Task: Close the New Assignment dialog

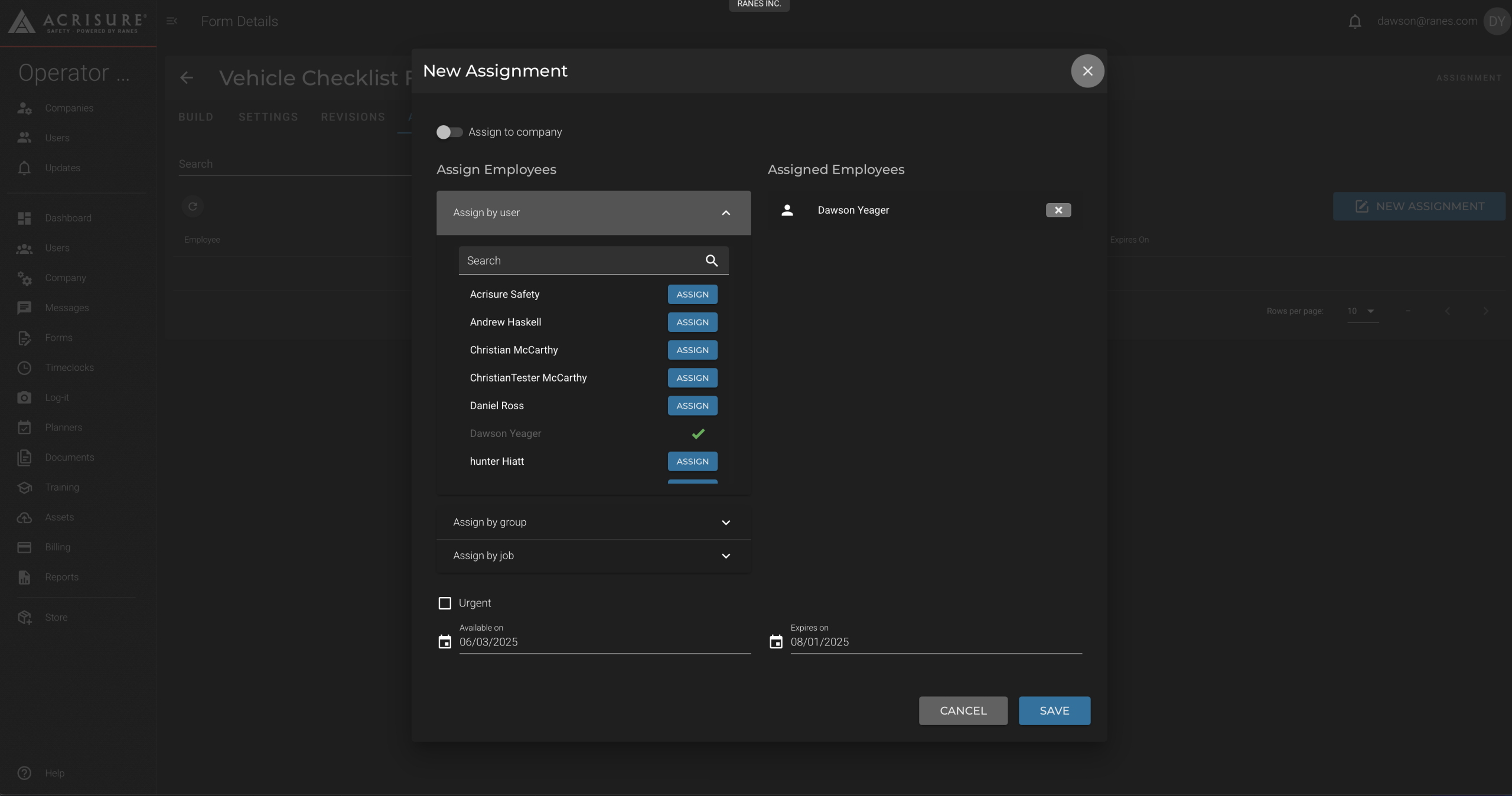Action: [1087, 71]
